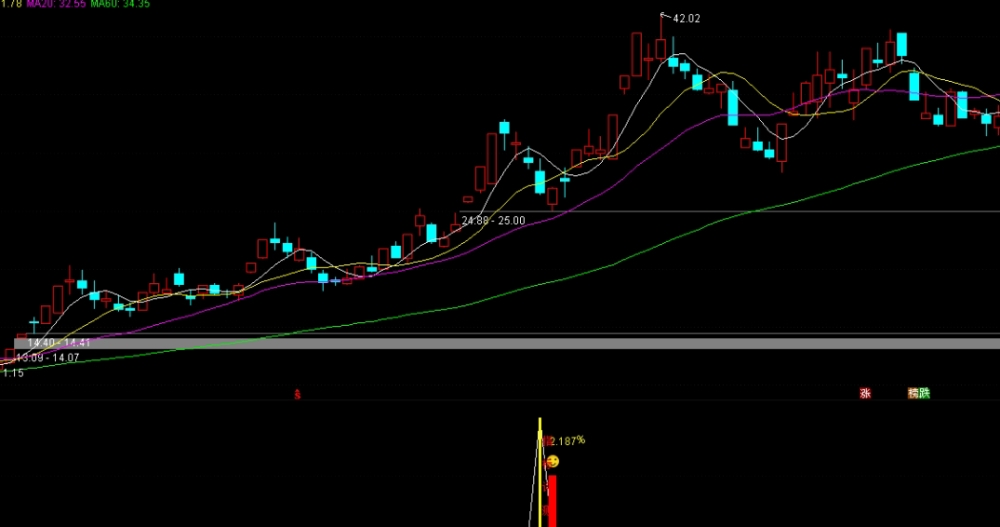Click the gray horizontal price band

(x=507, y=343)
